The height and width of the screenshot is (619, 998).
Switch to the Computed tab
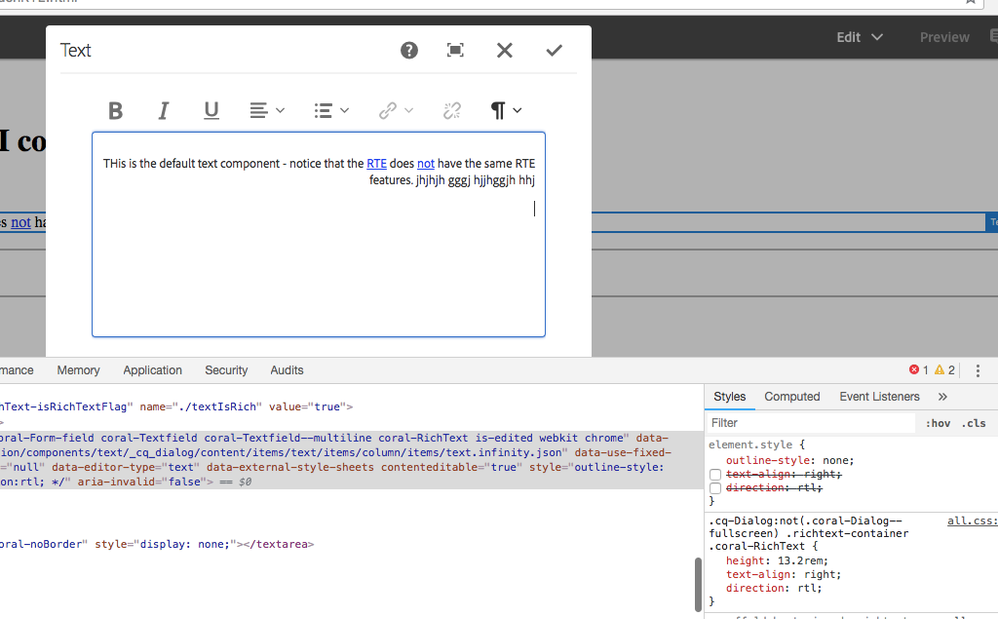coord(792,397)
